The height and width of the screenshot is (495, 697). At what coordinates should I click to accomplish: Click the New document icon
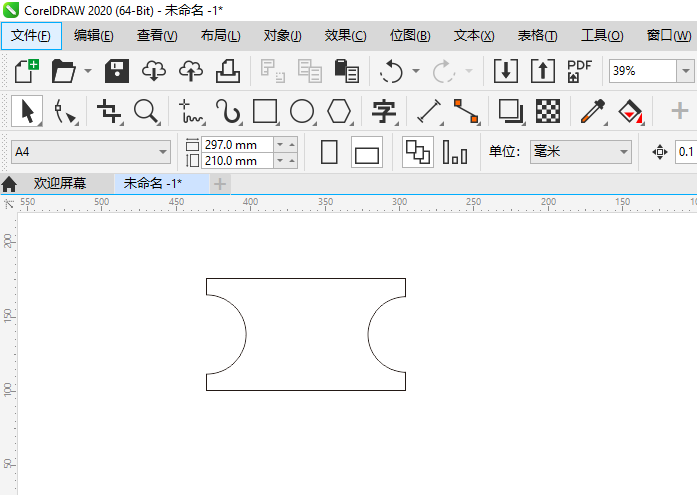[x=26, y=71]
